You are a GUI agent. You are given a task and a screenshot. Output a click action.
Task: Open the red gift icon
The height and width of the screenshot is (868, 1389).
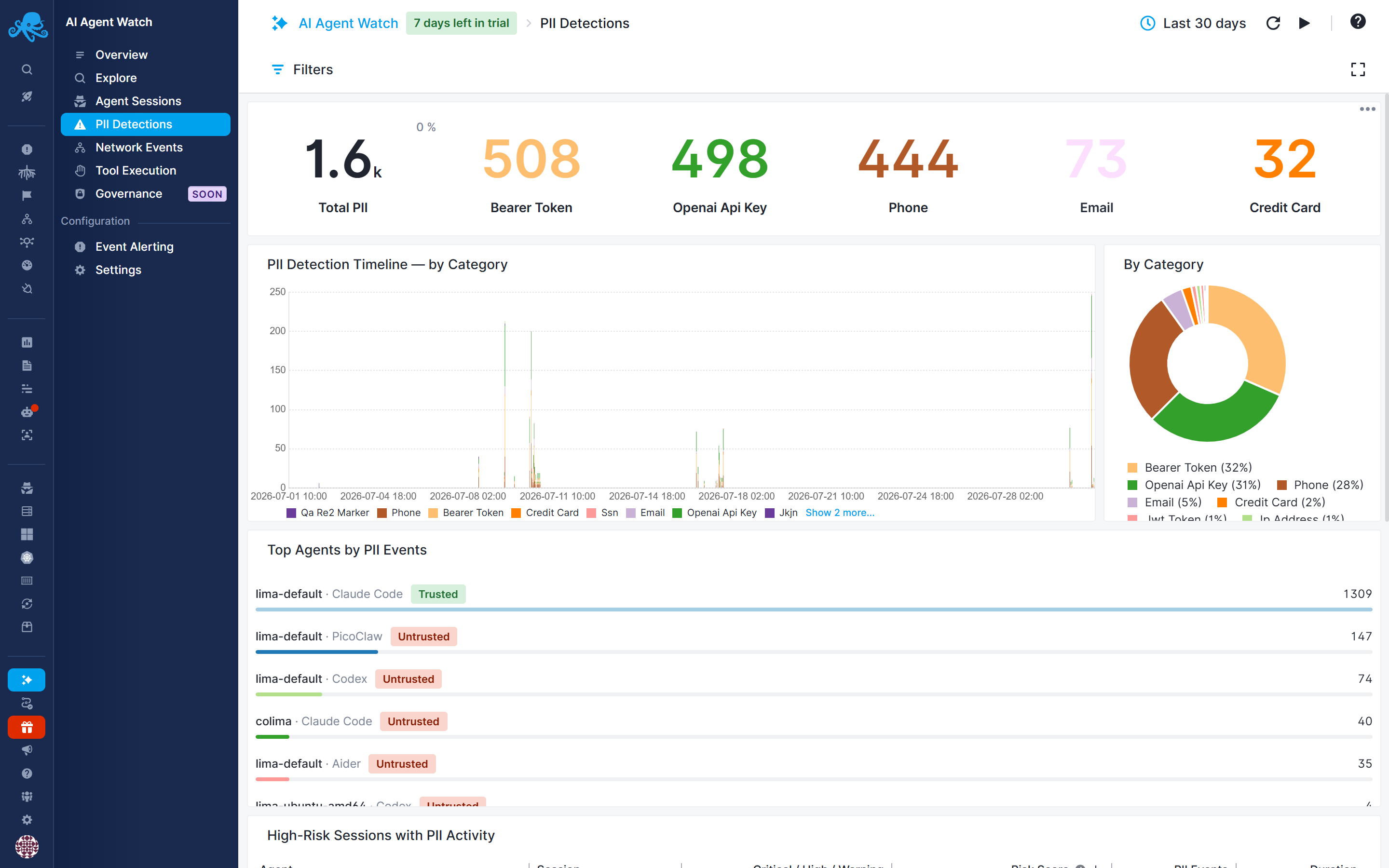pyautogui.click(x=27, y=727)
